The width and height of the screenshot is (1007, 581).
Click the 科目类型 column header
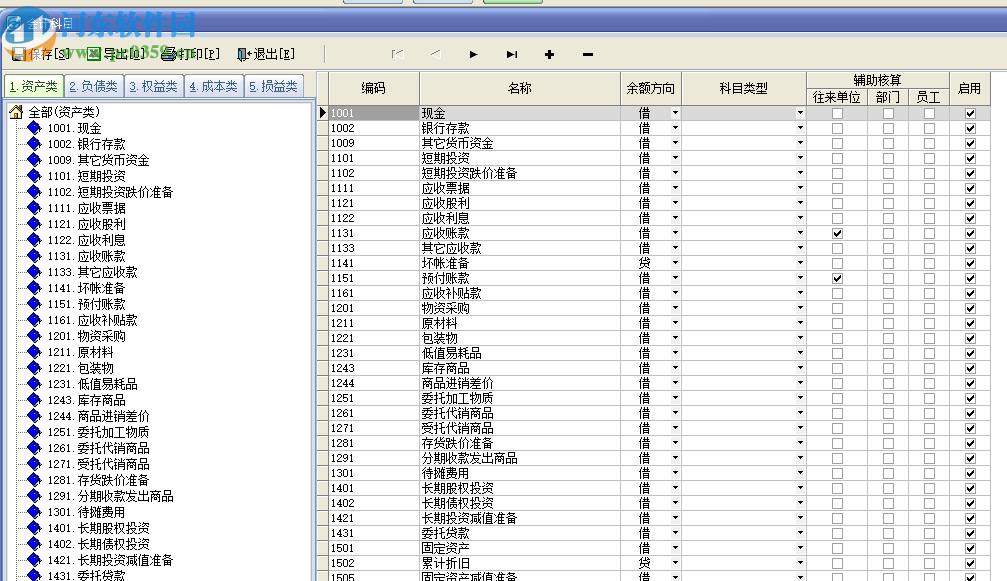click(x=744, y=89)
